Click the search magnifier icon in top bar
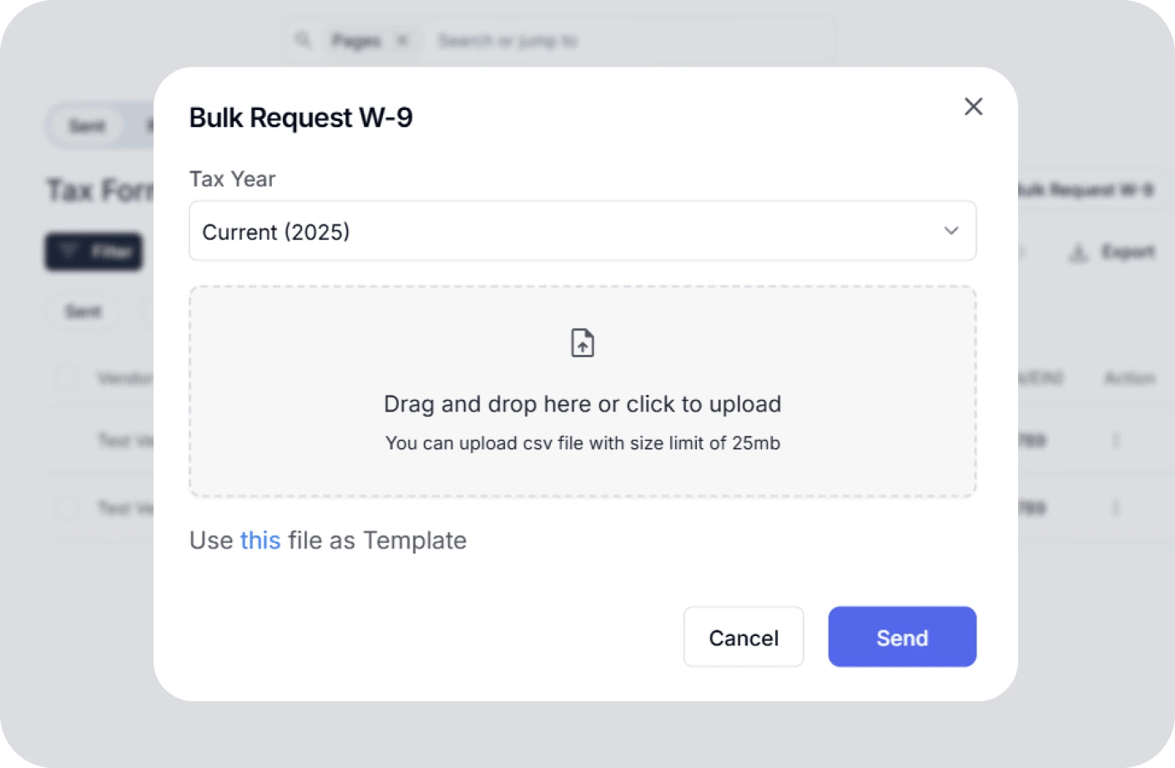Viewport: 1175px width, 768px height. point(302,41)
